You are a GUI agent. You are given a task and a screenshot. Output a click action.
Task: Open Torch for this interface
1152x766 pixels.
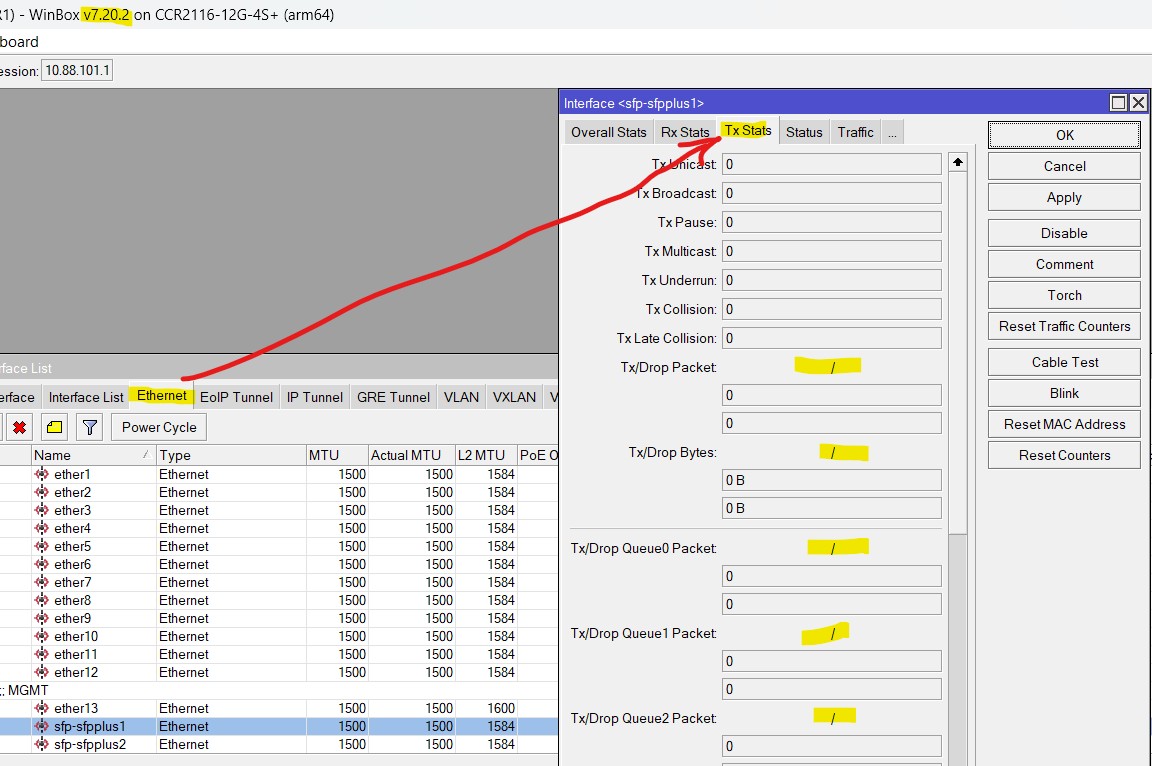[x=1064, y=295]
